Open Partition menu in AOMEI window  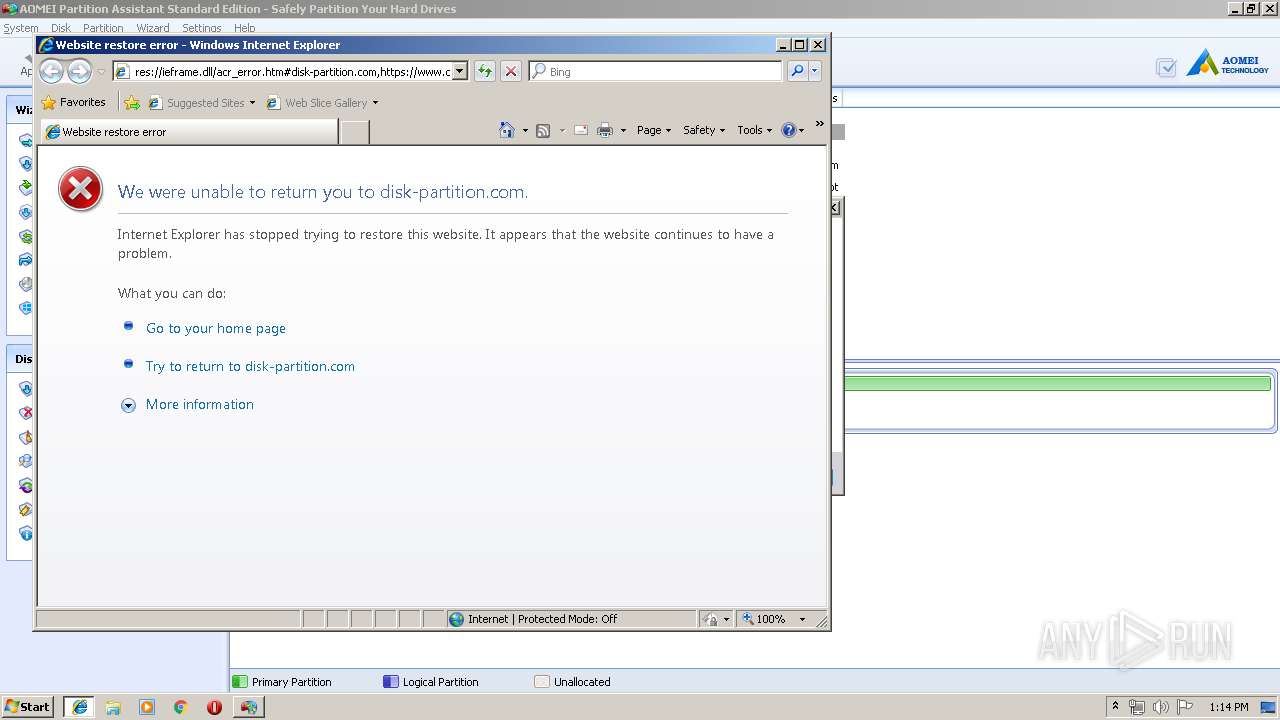coord(103,28)
